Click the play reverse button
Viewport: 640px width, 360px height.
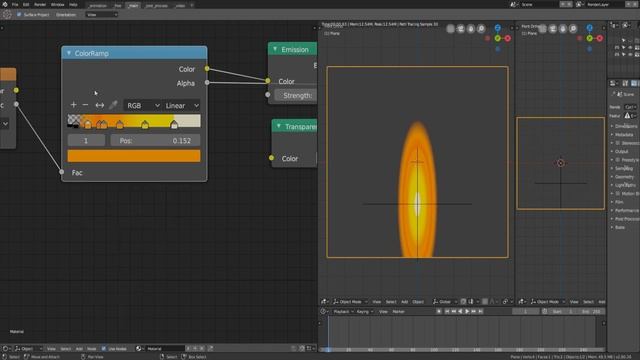pos(460,311)
